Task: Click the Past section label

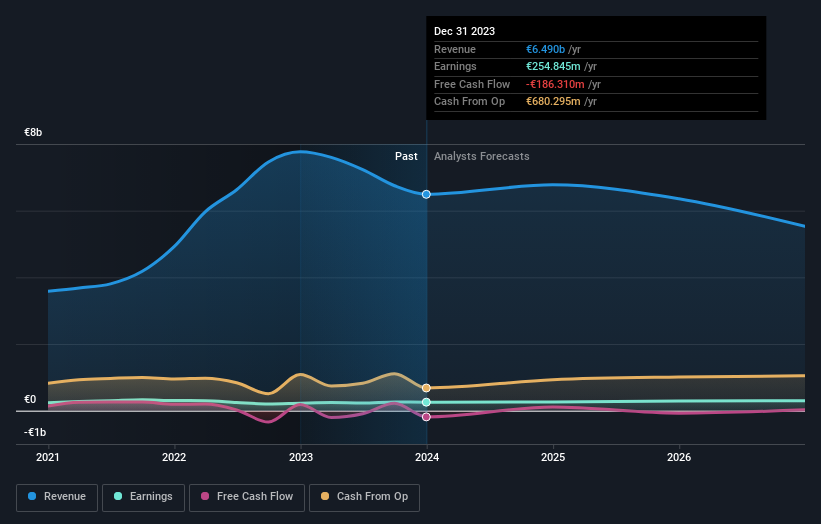Action: point(406,157)
